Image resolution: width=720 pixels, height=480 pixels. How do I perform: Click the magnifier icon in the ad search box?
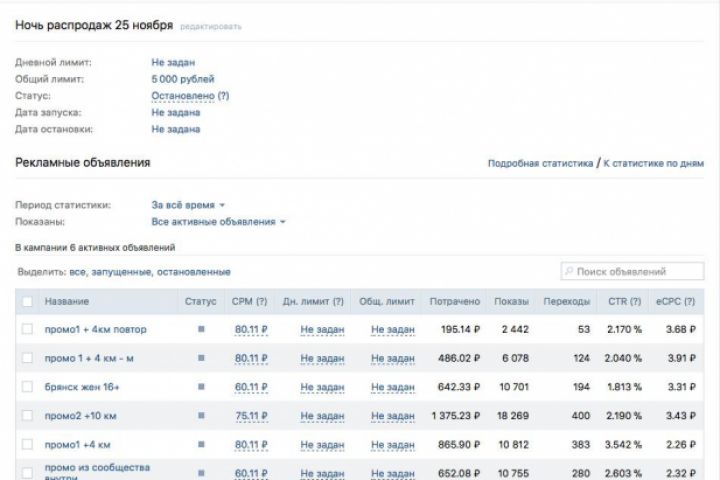[569, 271]
